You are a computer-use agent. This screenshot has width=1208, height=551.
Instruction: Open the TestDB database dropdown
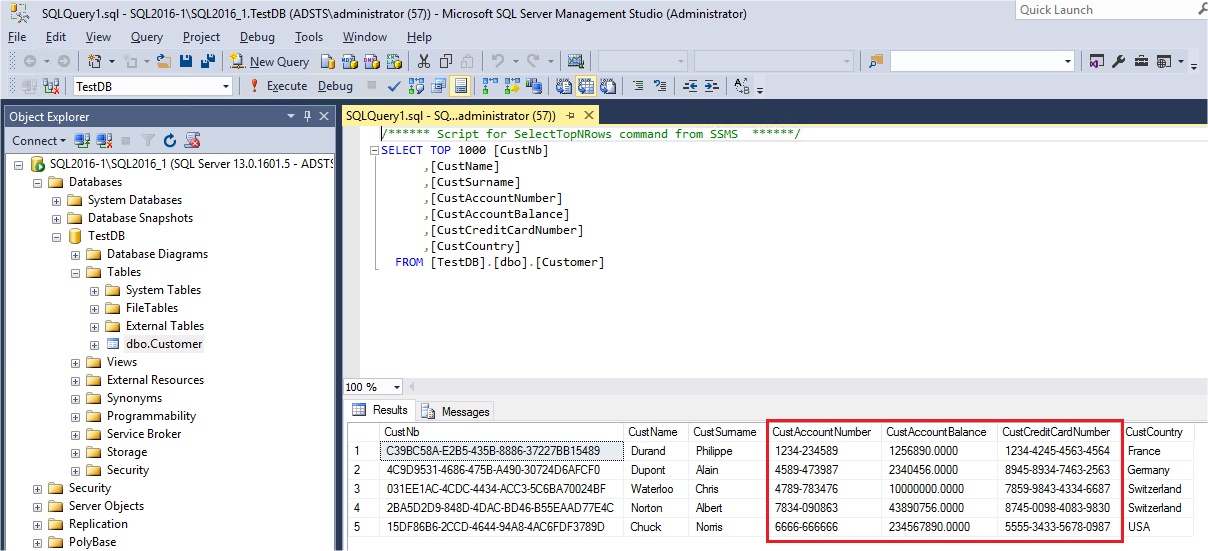point(226,87)
